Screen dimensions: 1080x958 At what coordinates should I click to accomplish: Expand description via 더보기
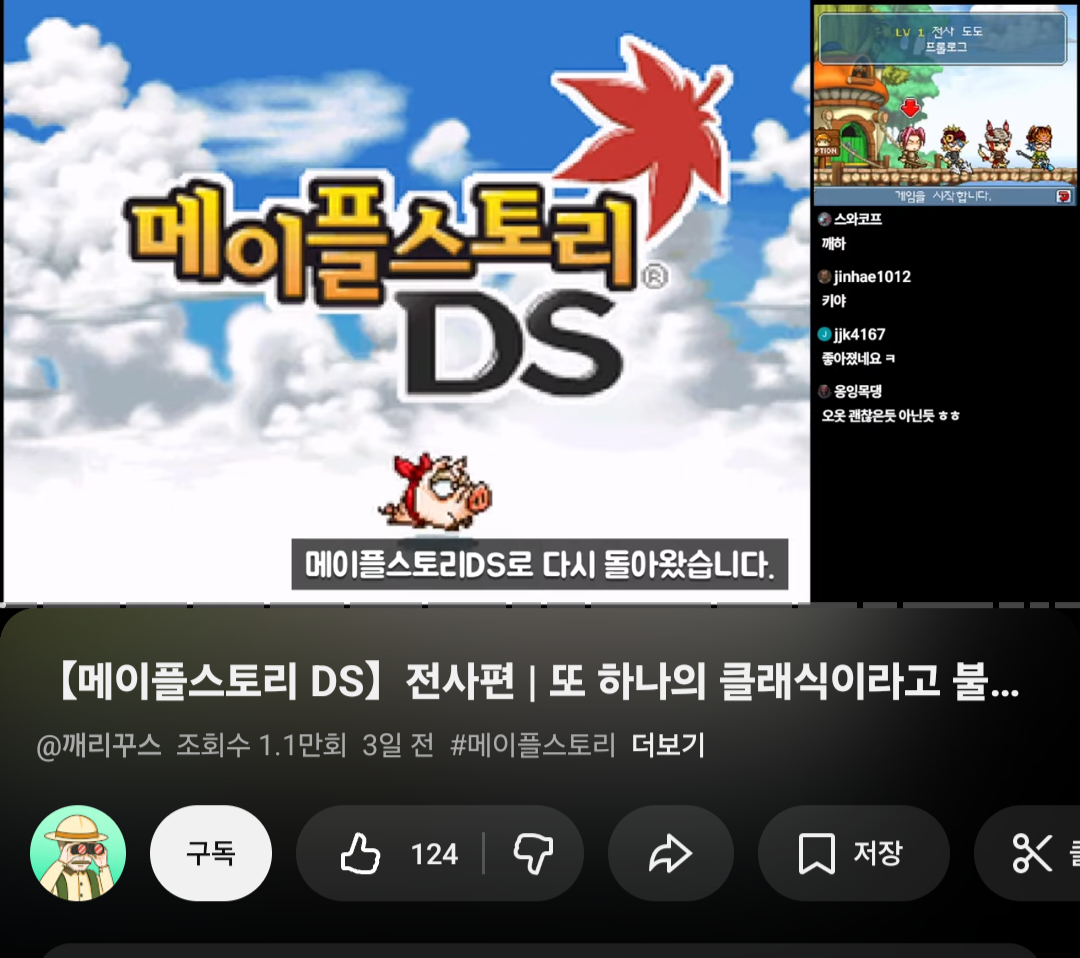pos(668,745)
